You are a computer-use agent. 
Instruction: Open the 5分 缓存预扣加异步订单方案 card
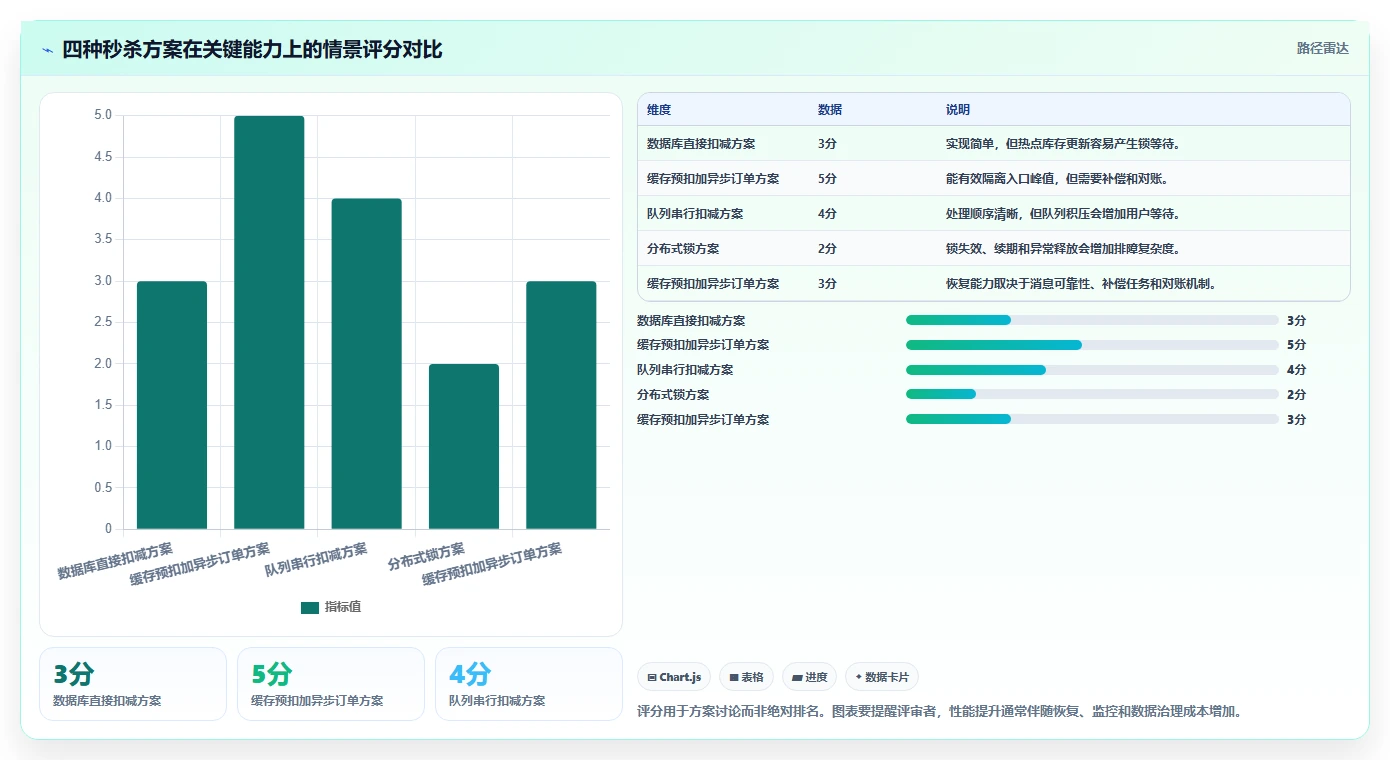[331, 684]
